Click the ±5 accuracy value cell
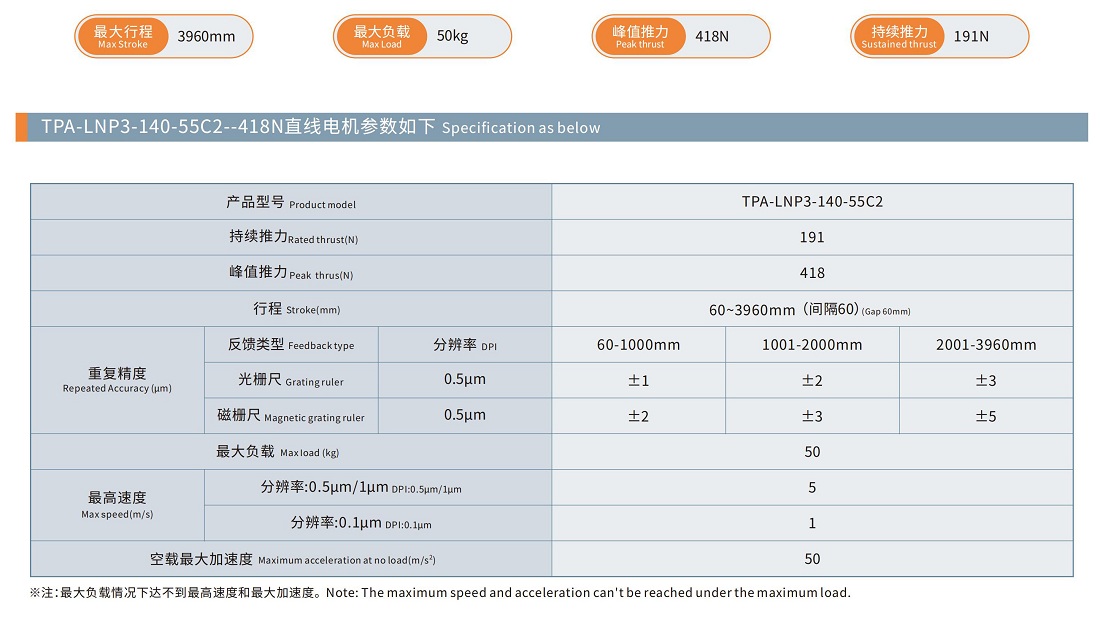Viewport: 1100px width, 619px height. coord(986,416)
